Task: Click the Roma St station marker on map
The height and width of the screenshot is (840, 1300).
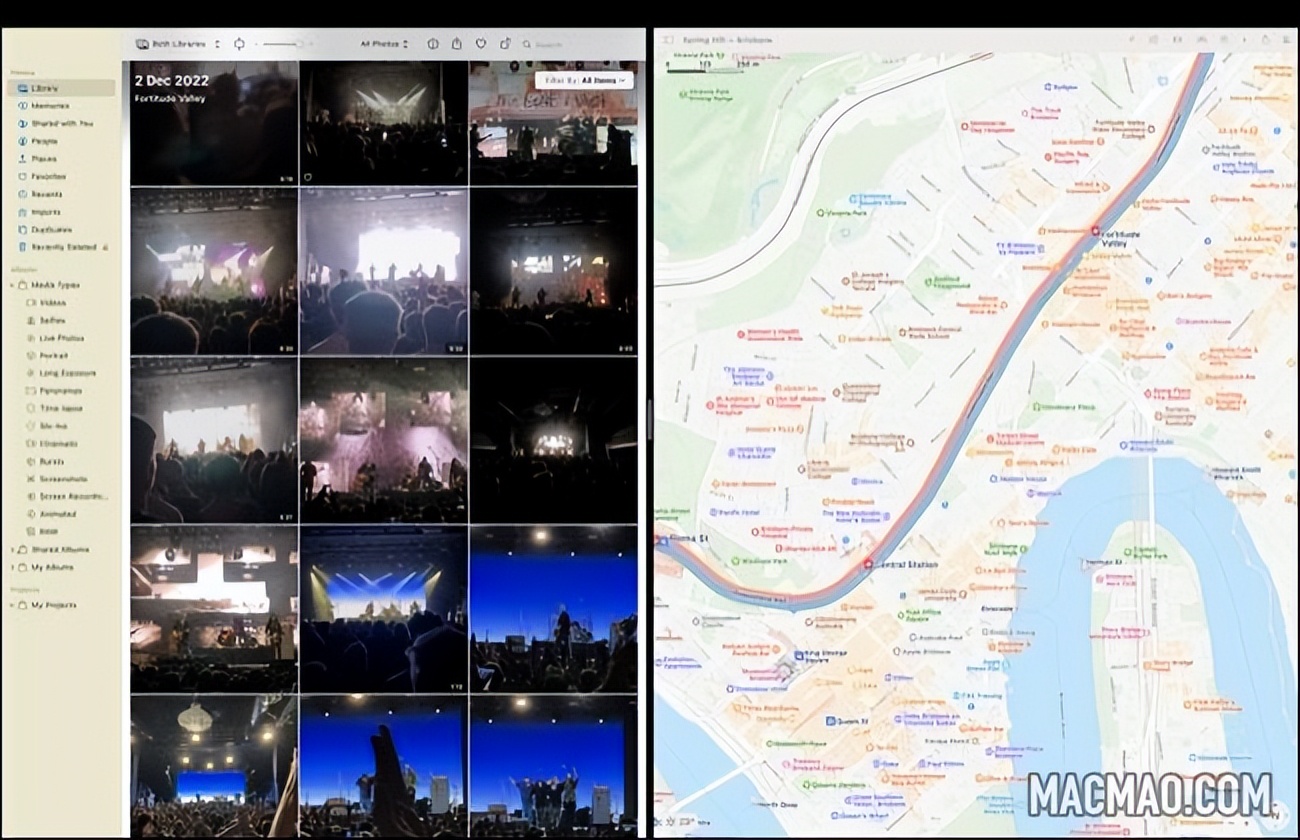Action: click(661, 541)
